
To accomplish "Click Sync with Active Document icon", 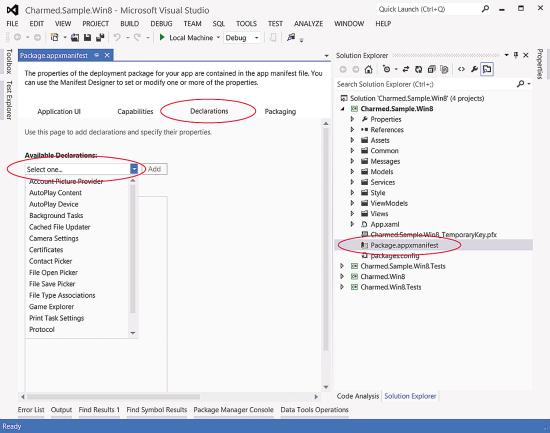I will [406, 69].
